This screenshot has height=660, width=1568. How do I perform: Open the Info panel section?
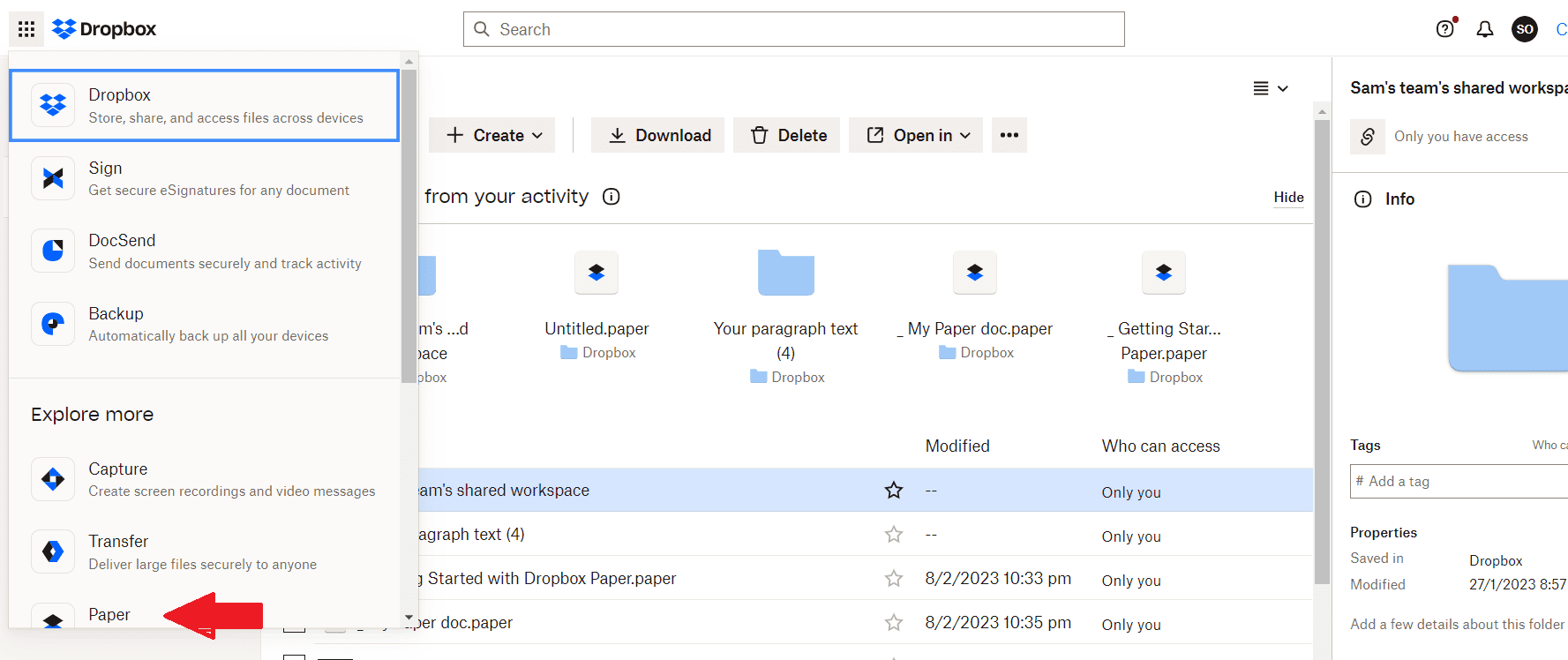1384,199
